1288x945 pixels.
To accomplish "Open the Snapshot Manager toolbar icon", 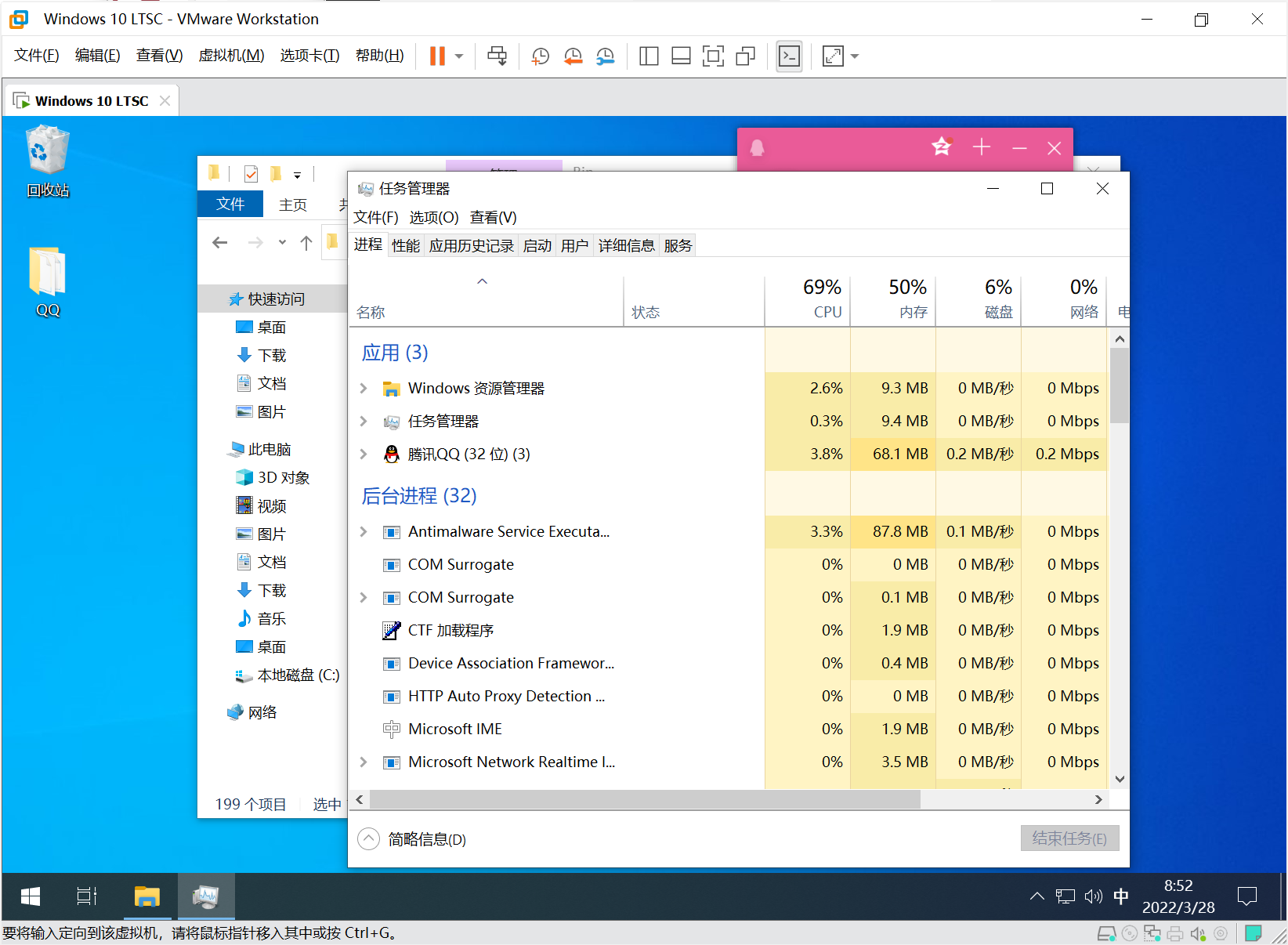I will [x=606, y=56].
